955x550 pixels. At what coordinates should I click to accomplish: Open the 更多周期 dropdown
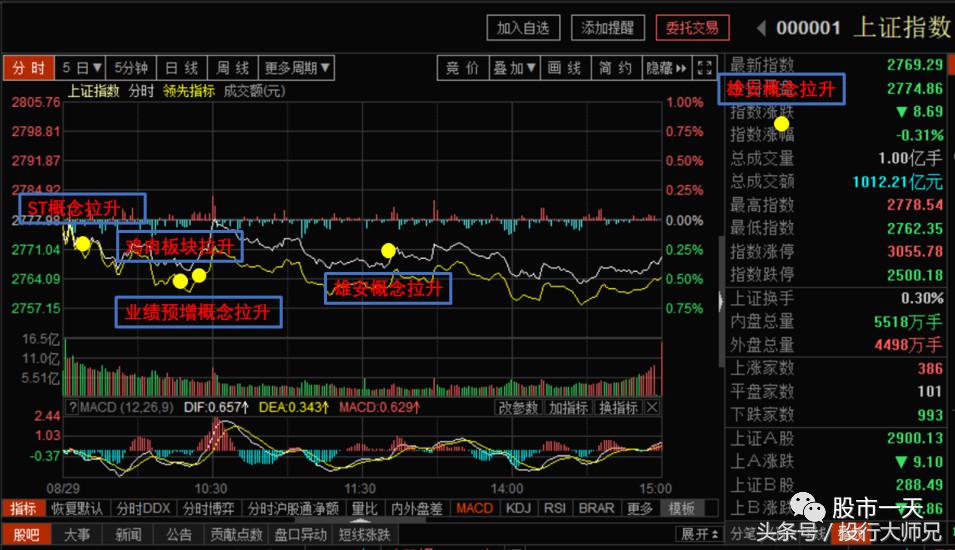[x=297, y=68]
